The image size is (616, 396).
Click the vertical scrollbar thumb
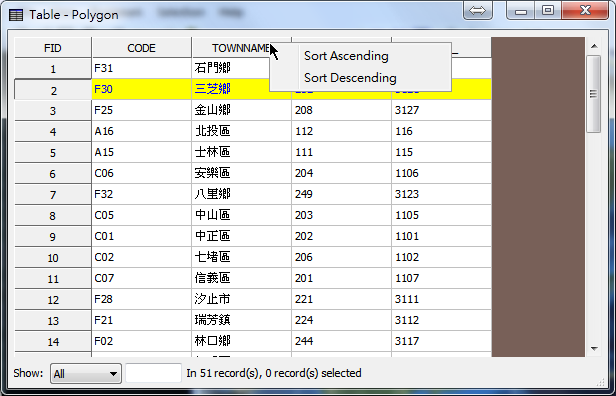click(x=594, y=94)
